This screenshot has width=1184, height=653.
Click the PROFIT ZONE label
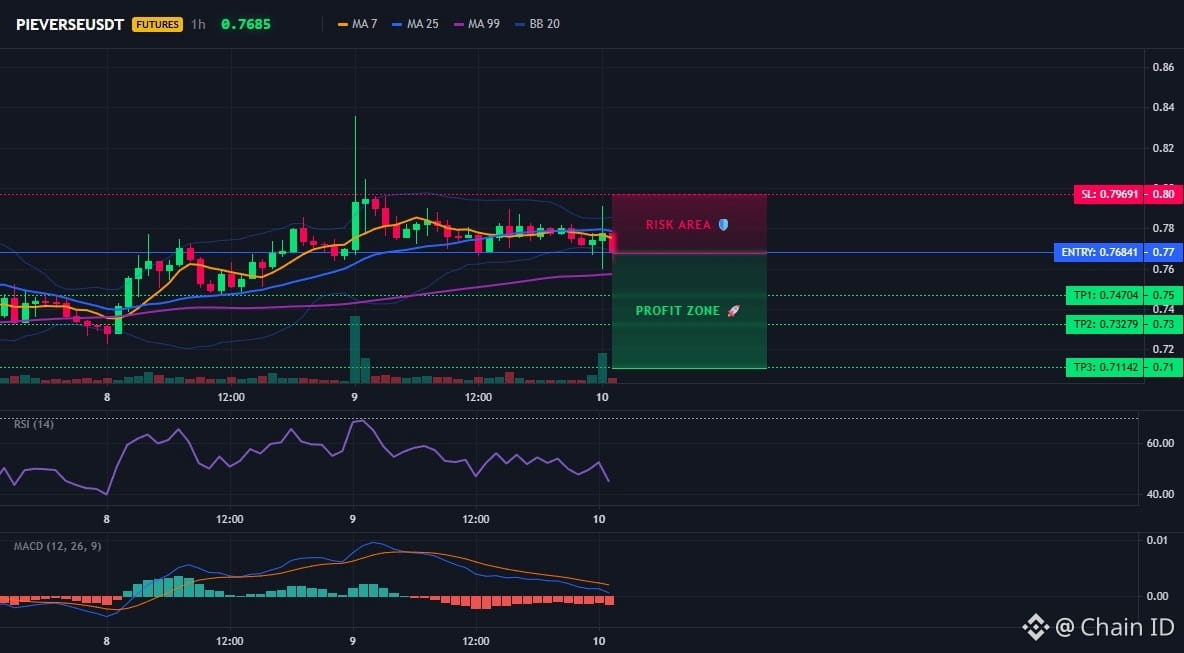pos(678,310)
